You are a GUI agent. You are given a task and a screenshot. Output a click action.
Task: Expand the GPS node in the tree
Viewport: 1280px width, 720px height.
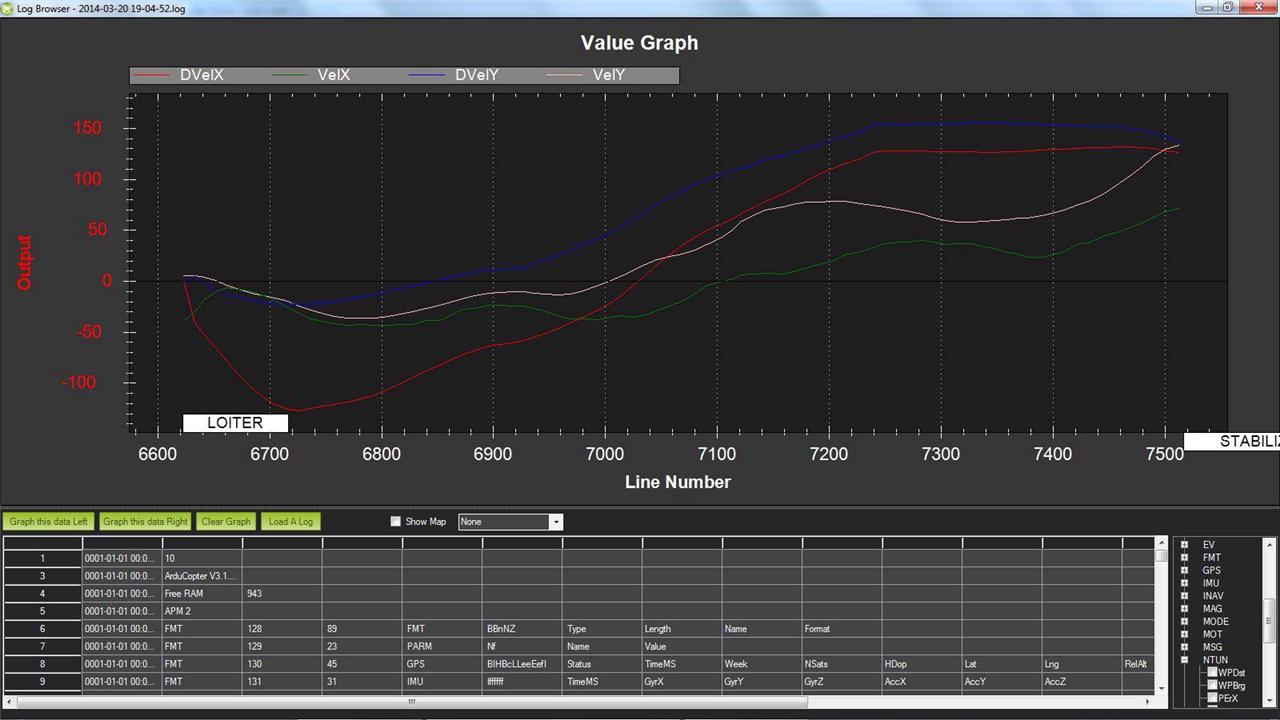(x=1185, y=571)
